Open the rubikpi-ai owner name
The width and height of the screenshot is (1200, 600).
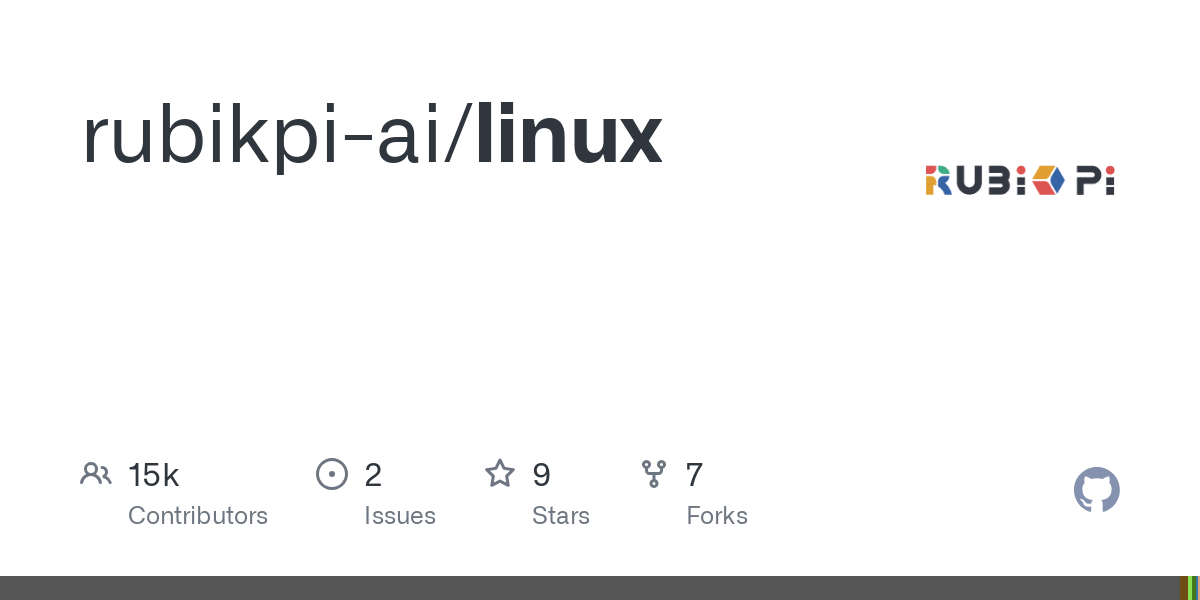coord(273,137)
